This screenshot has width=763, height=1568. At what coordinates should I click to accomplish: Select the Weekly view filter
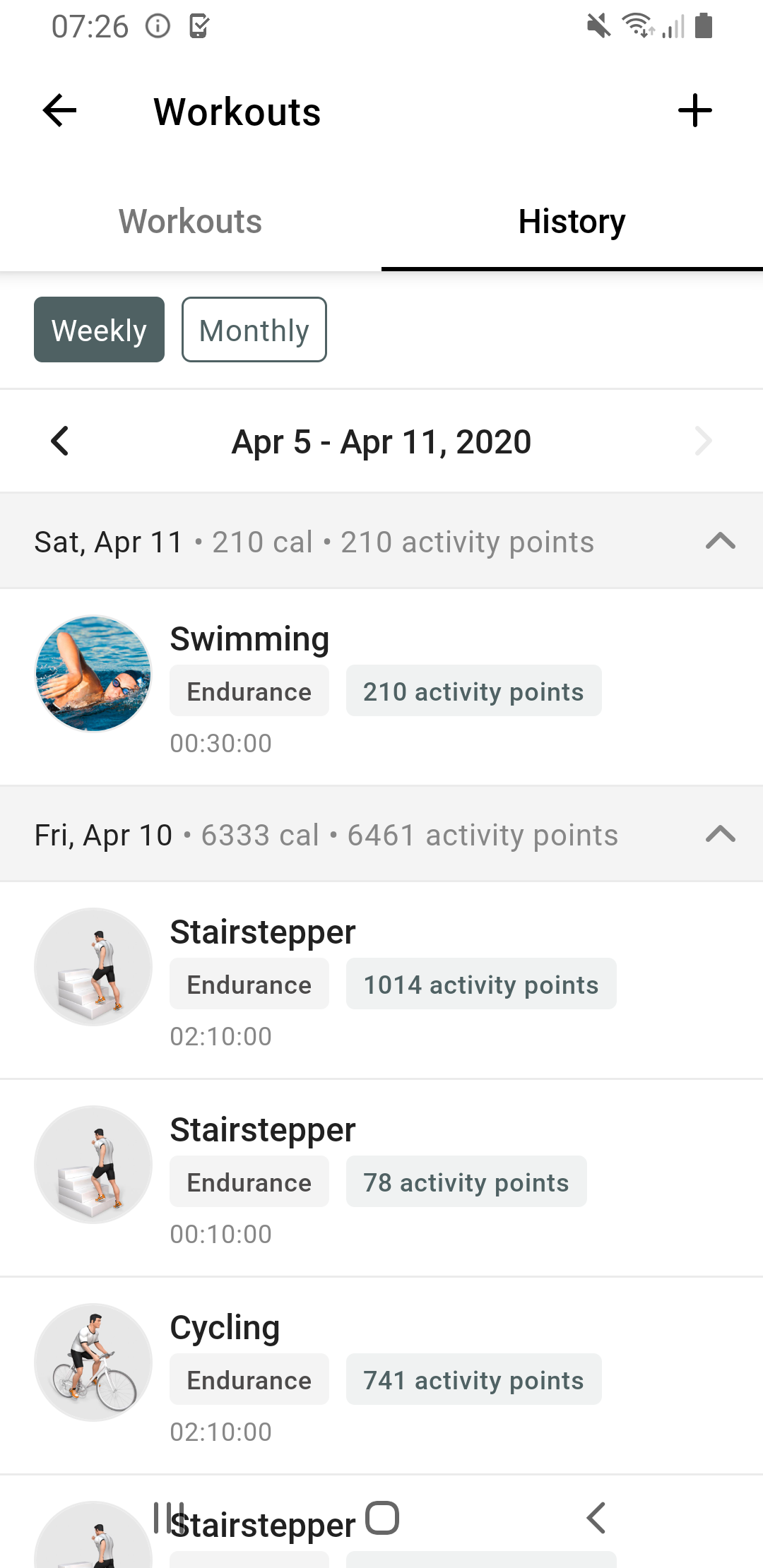pyautogui.click(x=99, y=330)
